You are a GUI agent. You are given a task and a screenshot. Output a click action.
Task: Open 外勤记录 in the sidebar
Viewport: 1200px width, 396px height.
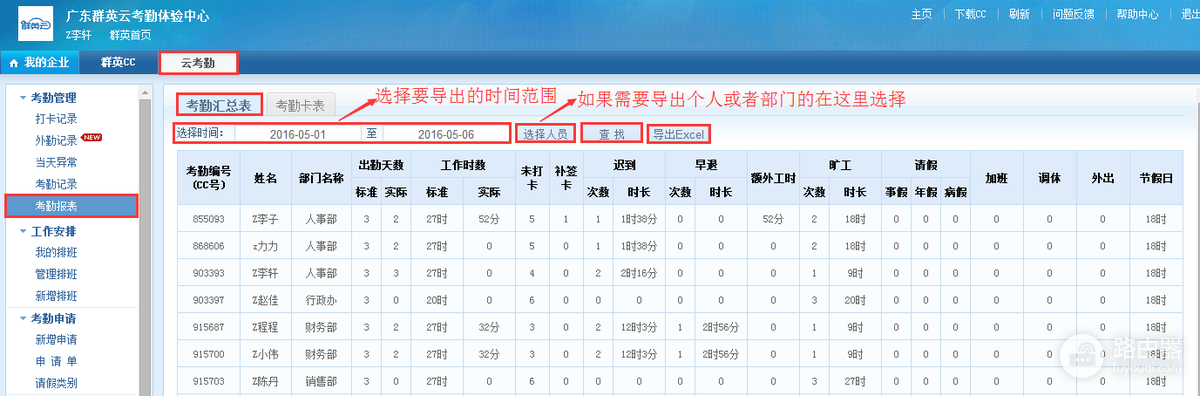(x=56, y=141)
